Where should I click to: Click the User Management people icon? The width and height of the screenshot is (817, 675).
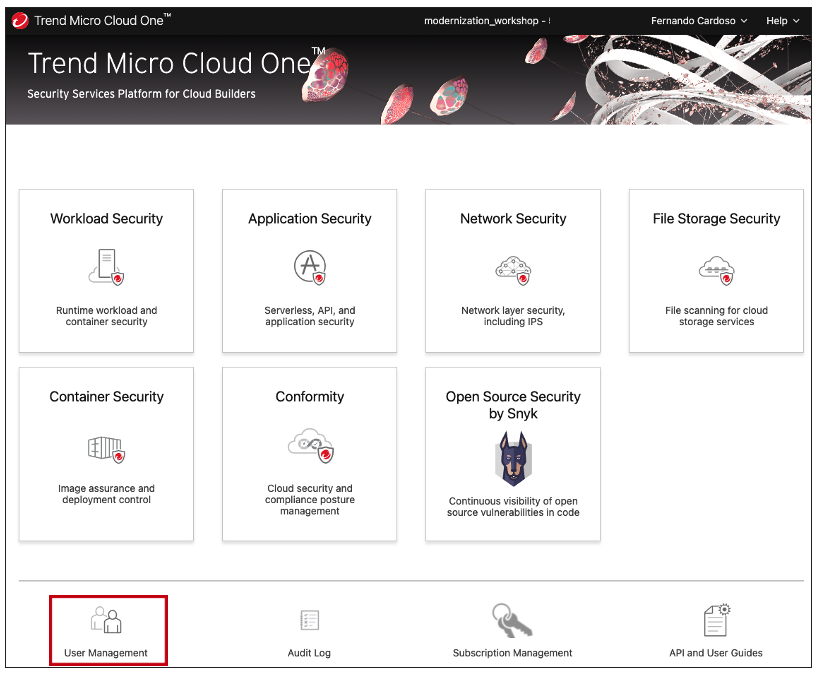tap(106, 620)
